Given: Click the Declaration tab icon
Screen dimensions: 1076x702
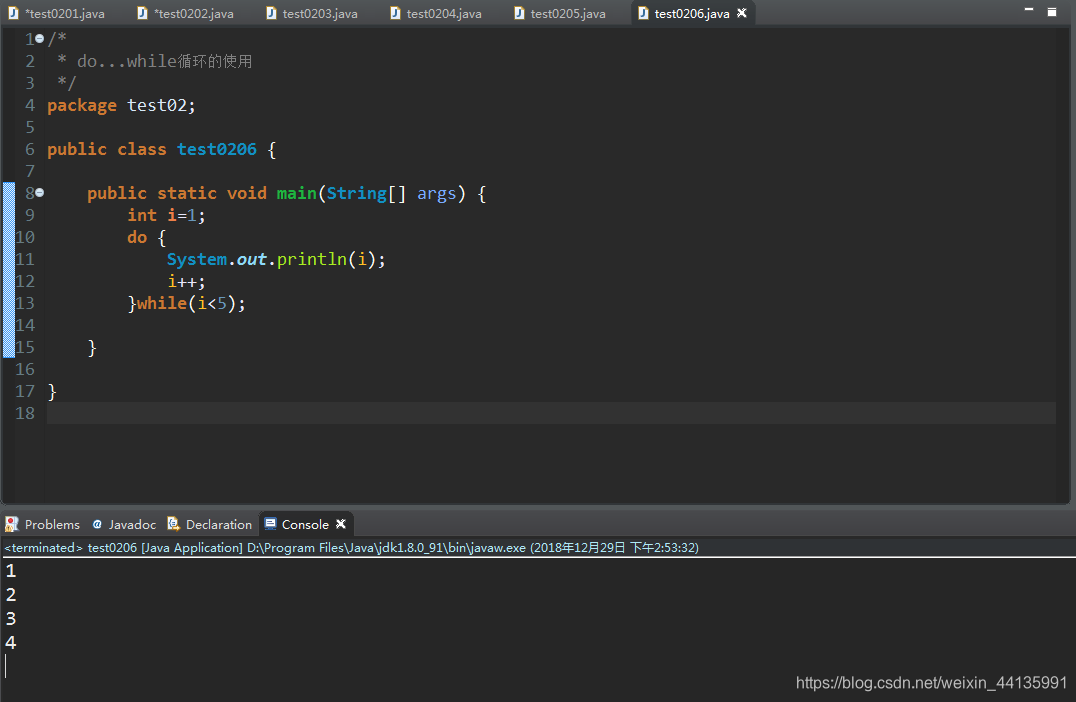Looking at the screenshot, I should 174,524.
